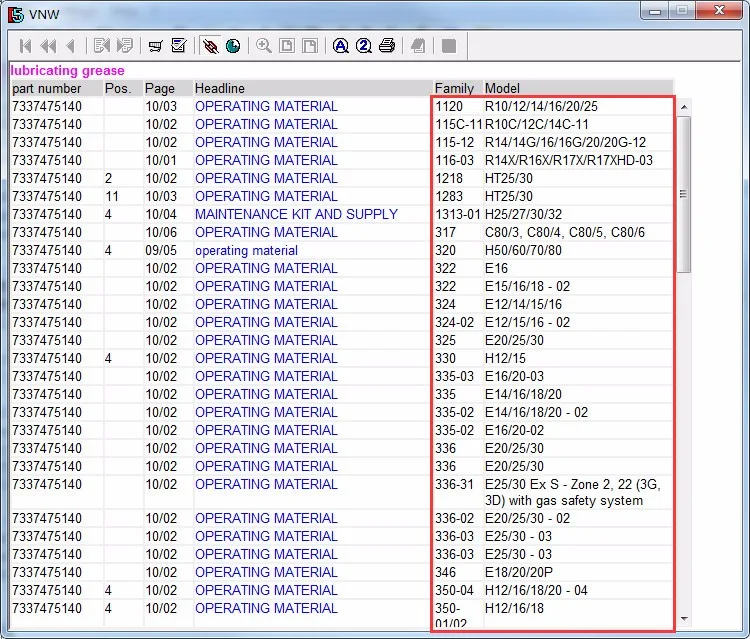Click the second page view icon
This screenshot has height=639, width=750.
click(x=310, y=46)
